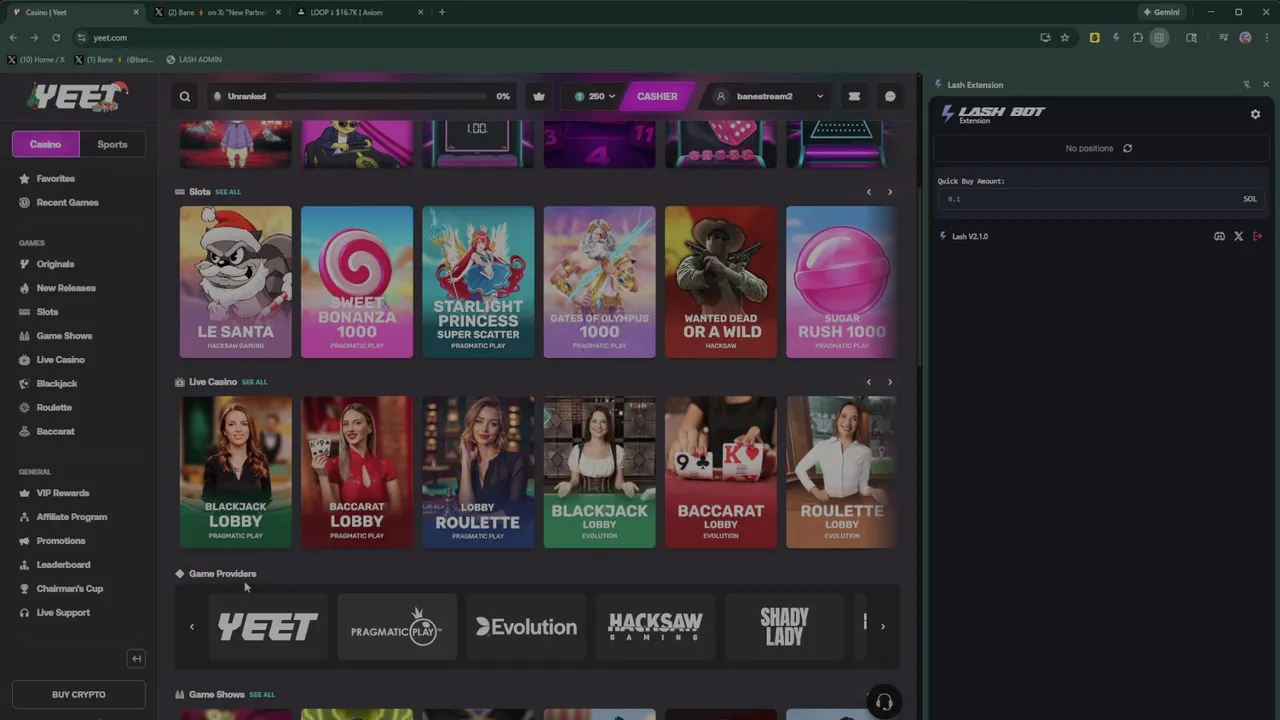The image size is (1280, 720).
Task: Show next Live Casino games arrow
Action: pos(890,382)
